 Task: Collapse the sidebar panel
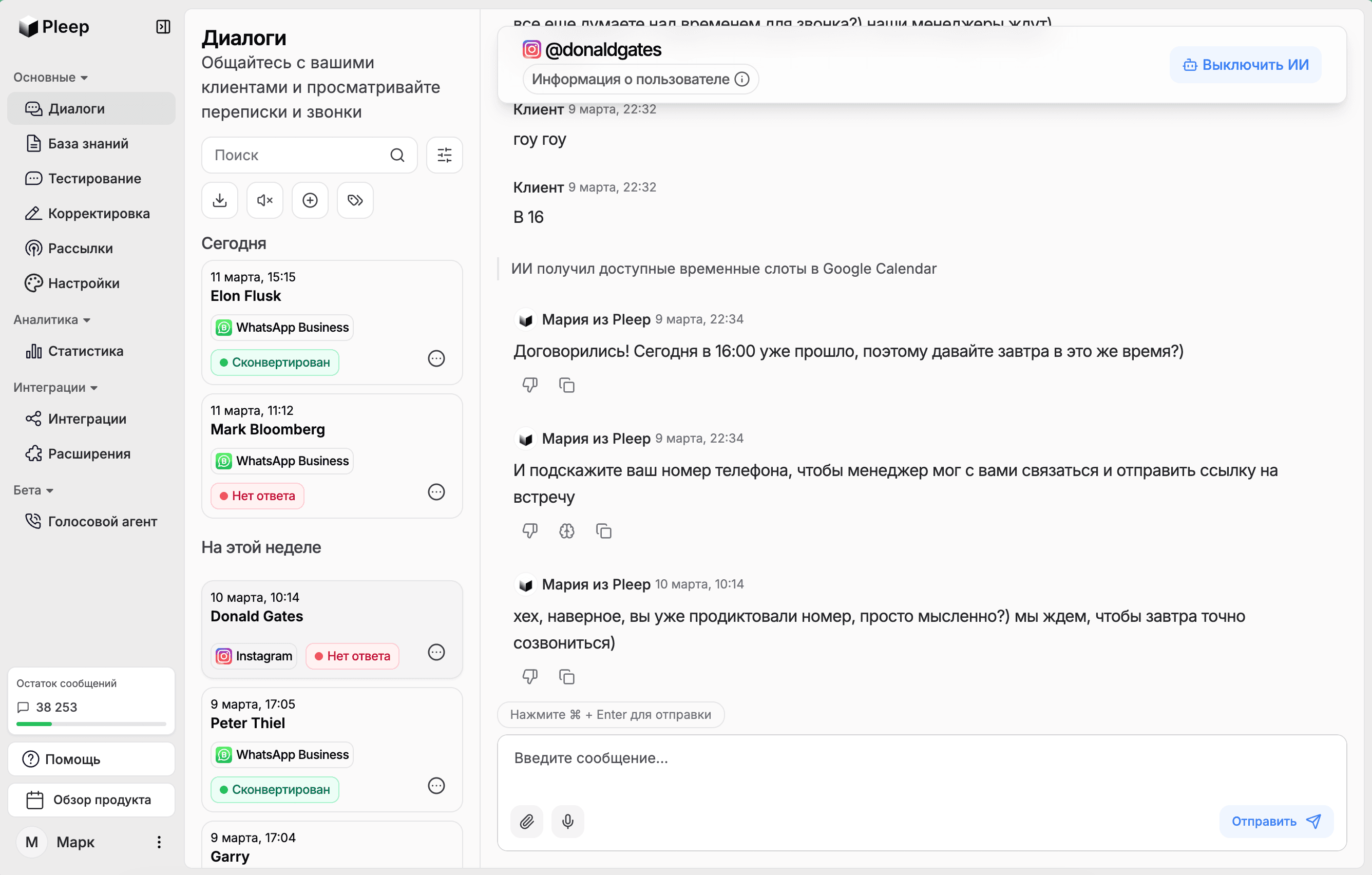[163, 26]
